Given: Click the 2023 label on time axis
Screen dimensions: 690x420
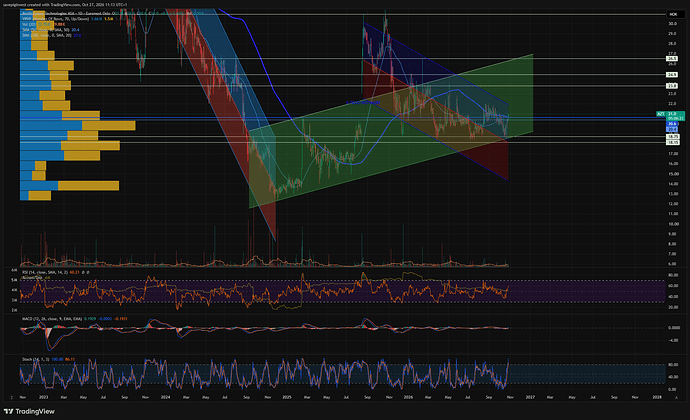Looking at the screenshot, I should coord(43,397).
